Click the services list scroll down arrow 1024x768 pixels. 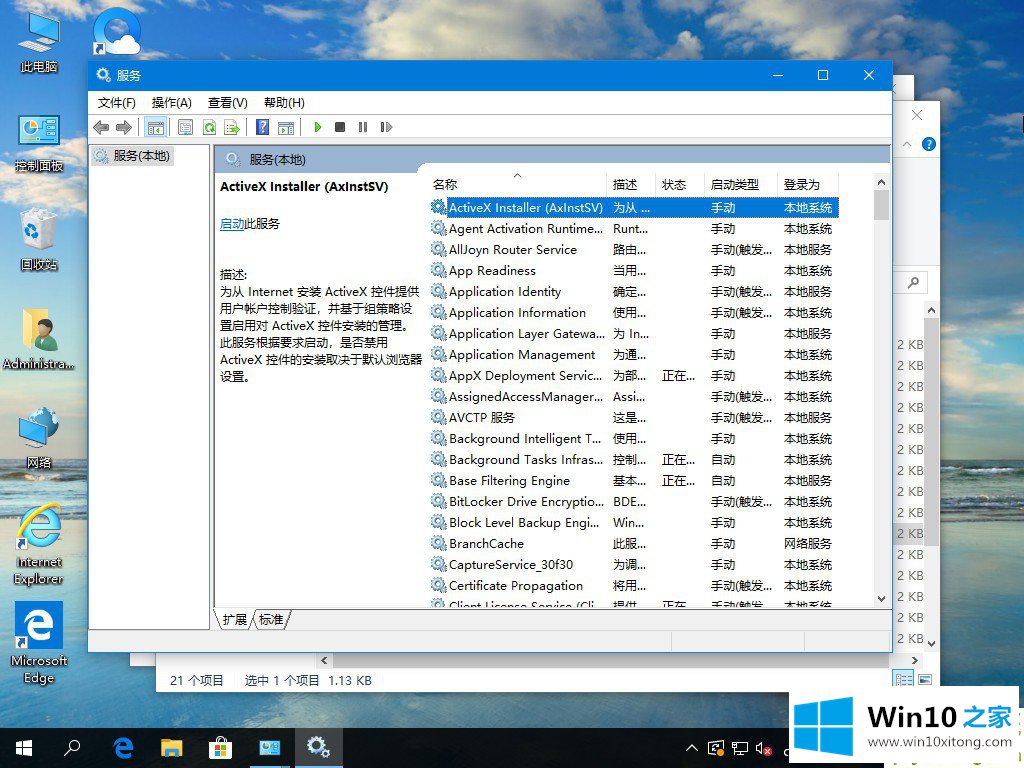click(881, 598)
